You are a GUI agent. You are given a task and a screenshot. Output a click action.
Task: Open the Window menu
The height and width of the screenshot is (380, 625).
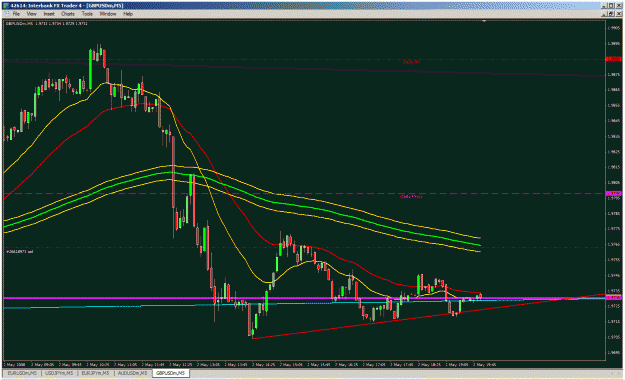(108, 14)
